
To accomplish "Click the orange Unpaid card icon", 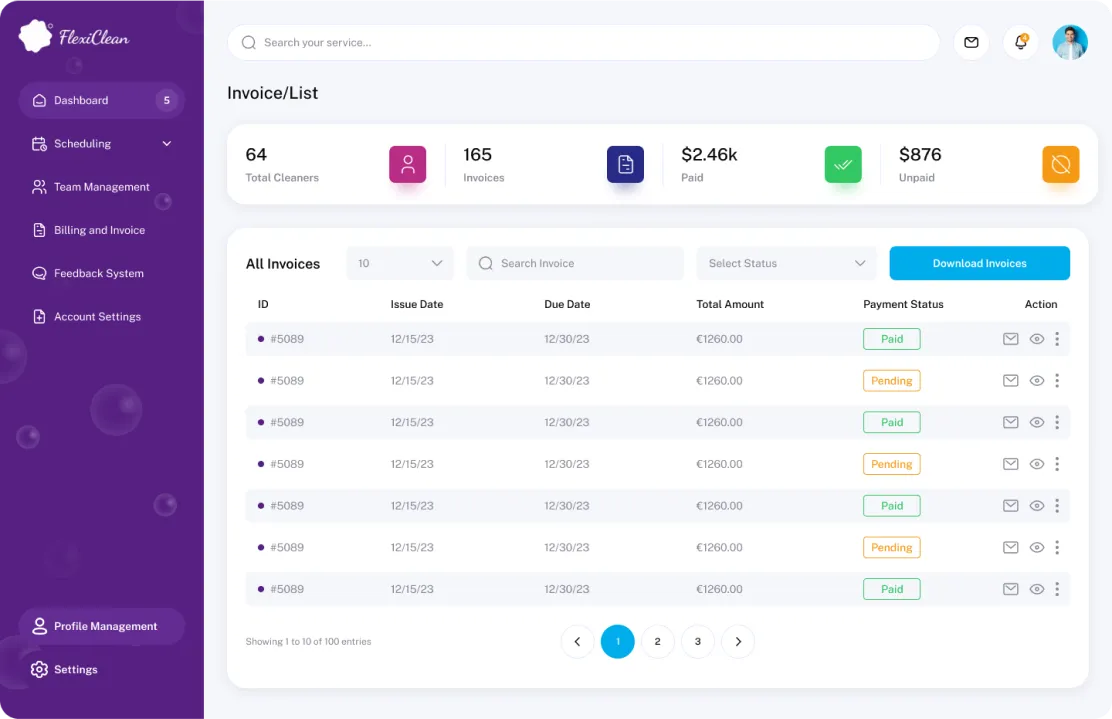I will pyautogui.click(x=1060, y=164).
